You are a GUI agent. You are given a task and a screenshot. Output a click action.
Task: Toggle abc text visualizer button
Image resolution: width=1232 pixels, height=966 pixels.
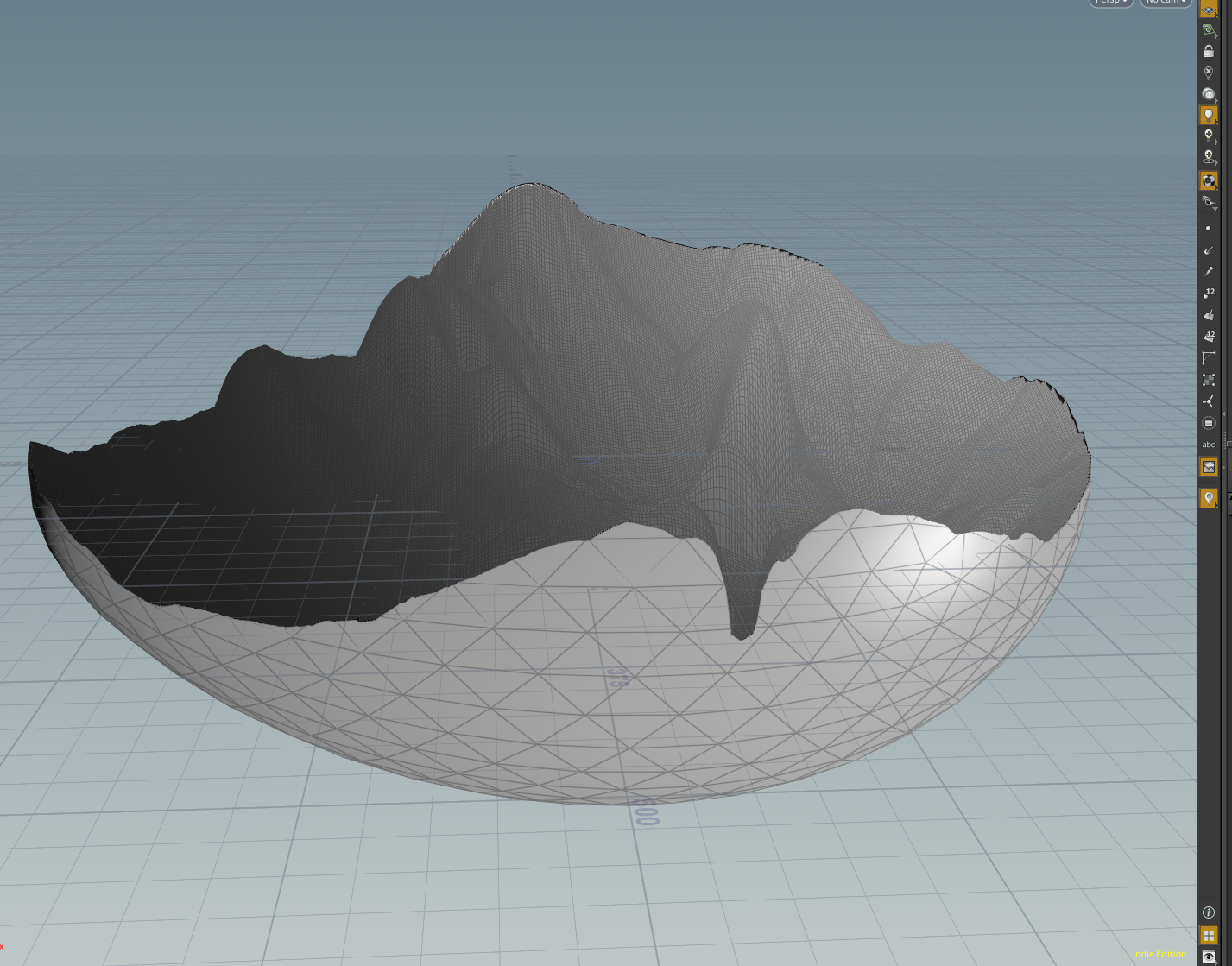(1209, 445)
